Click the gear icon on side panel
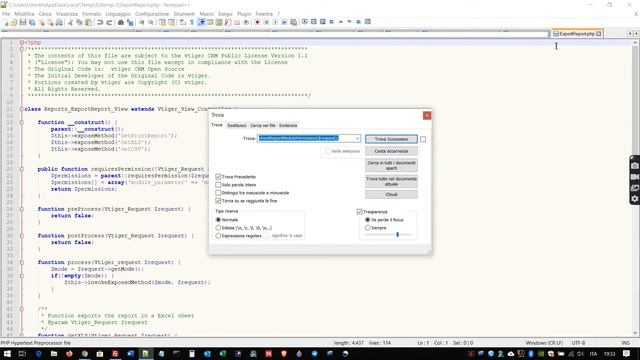Screen dimensions: 640x360 point(635,199)
